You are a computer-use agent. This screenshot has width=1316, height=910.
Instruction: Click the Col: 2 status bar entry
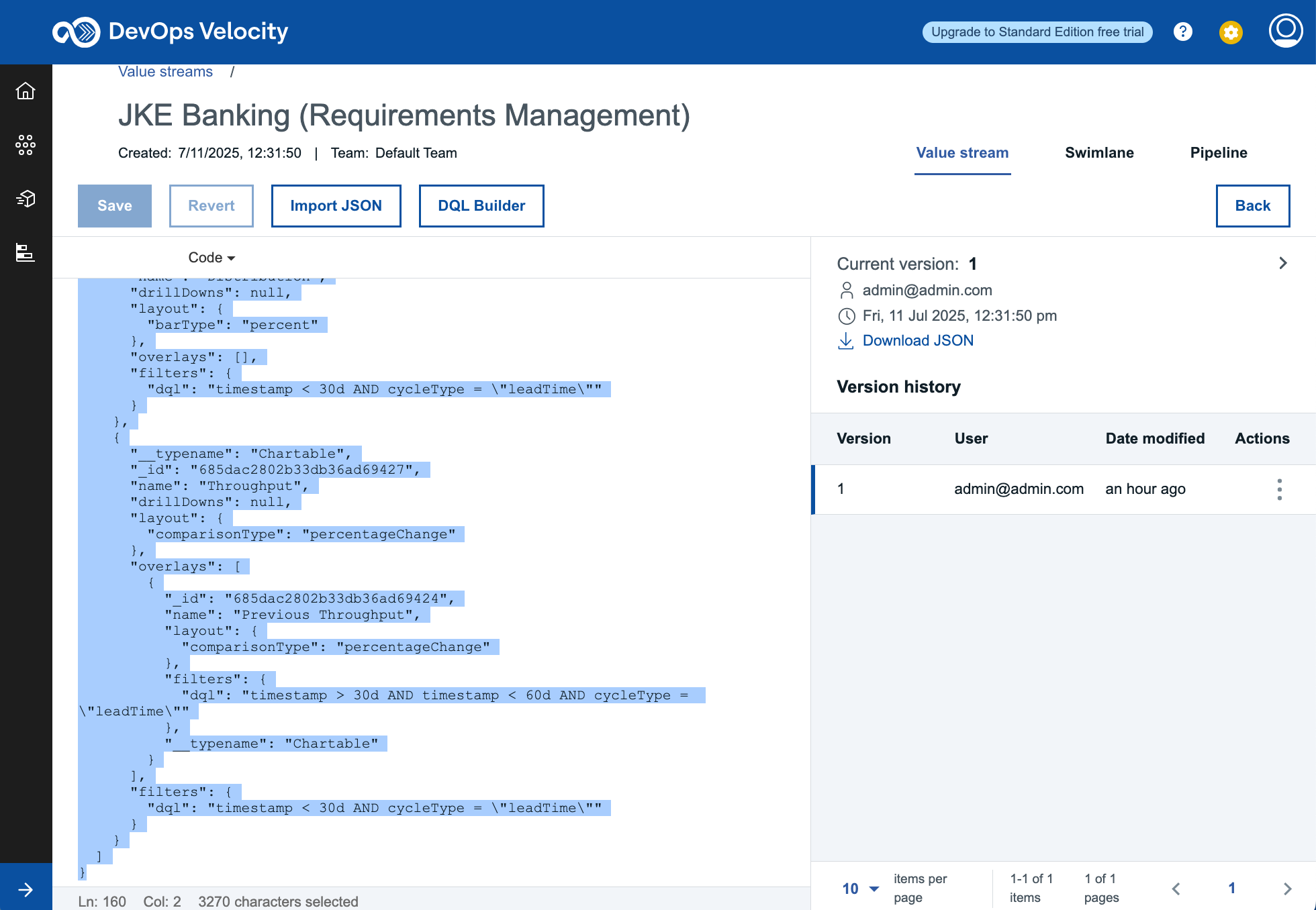coord(162,901)
